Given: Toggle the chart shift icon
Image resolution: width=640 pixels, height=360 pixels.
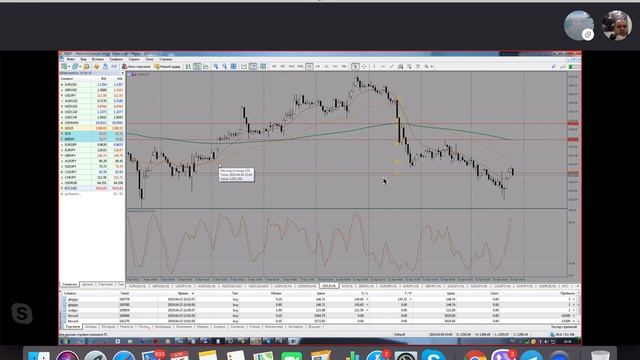Looking at the screenshot, I should pyautogui.click(x=253, y=66).
